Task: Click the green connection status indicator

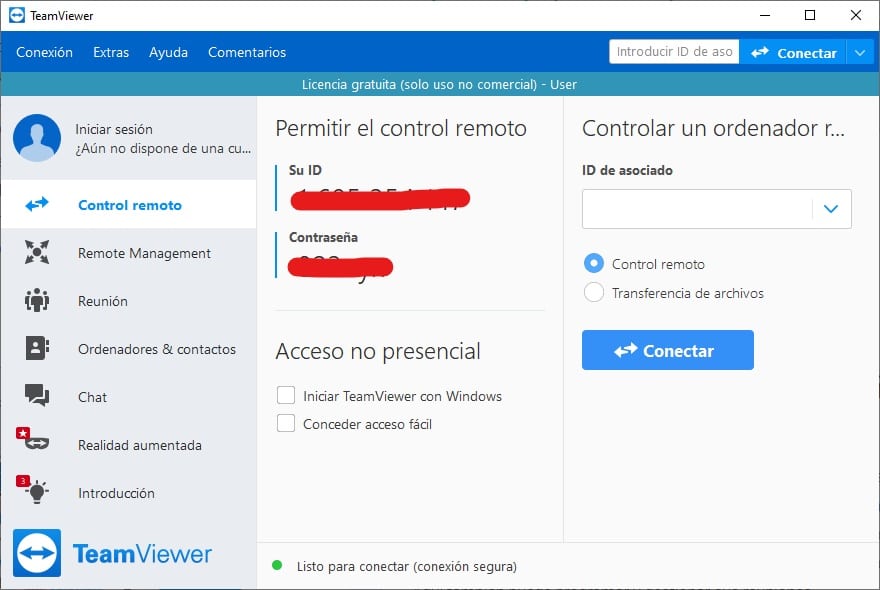Action: point(277,565)
